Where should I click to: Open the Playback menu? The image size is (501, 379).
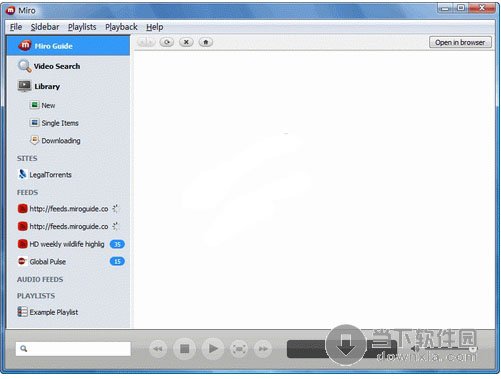[121, 27]
